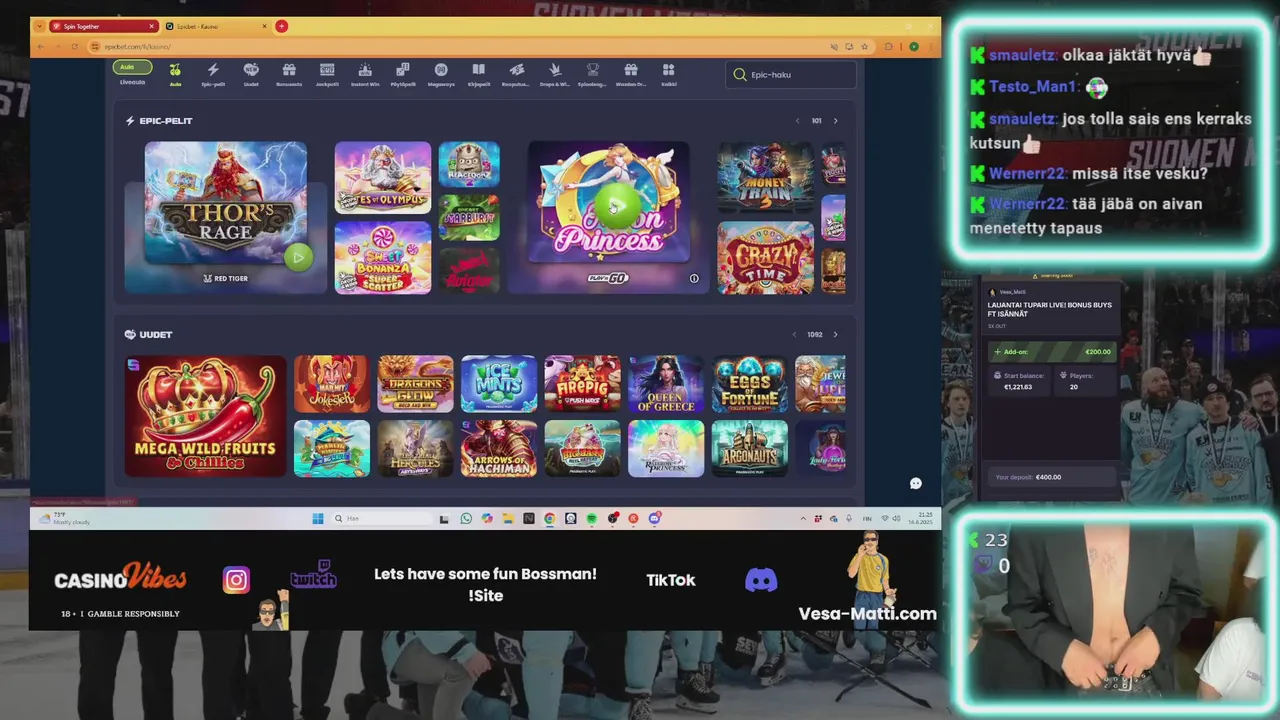Play Thor's Rage with green play button
Screen dimensions: 1280x720
pyautogui.click(x=298, y=257)
